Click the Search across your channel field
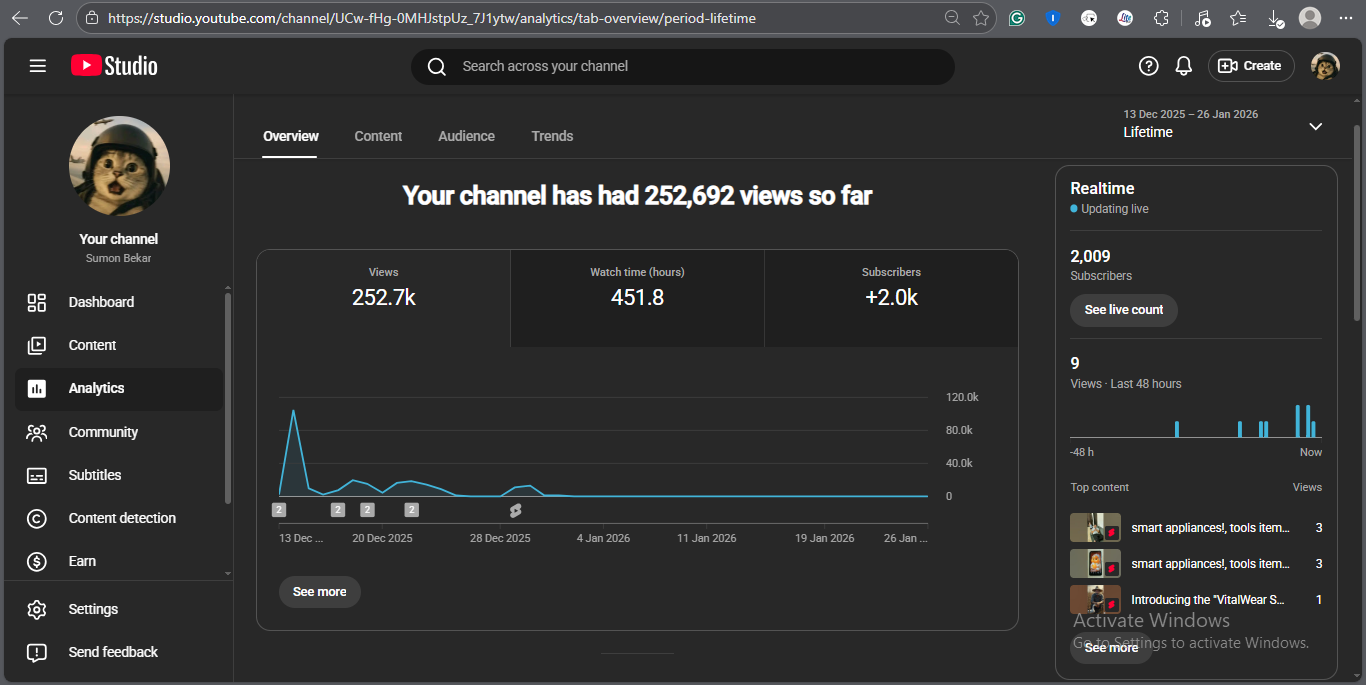Viewport: 1366px width, 685px height. click(x=690, y=66)
